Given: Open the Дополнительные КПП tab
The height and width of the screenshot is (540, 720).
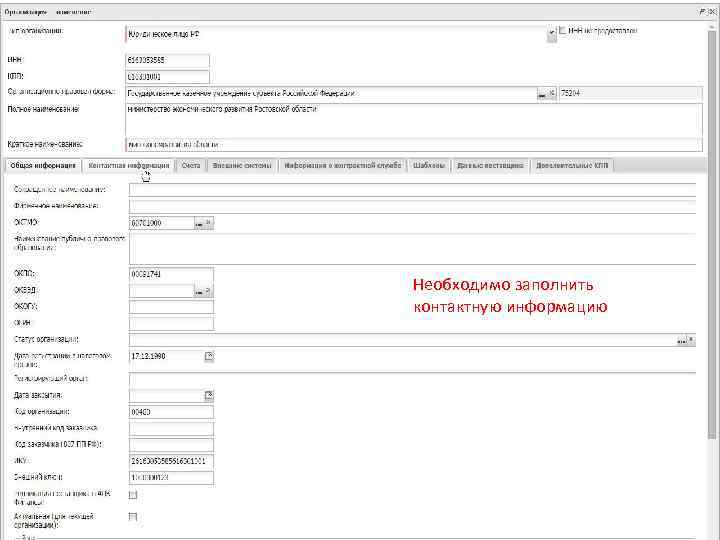Looking at the screenshot, I should pyautogui.click(x=572, y=166).
